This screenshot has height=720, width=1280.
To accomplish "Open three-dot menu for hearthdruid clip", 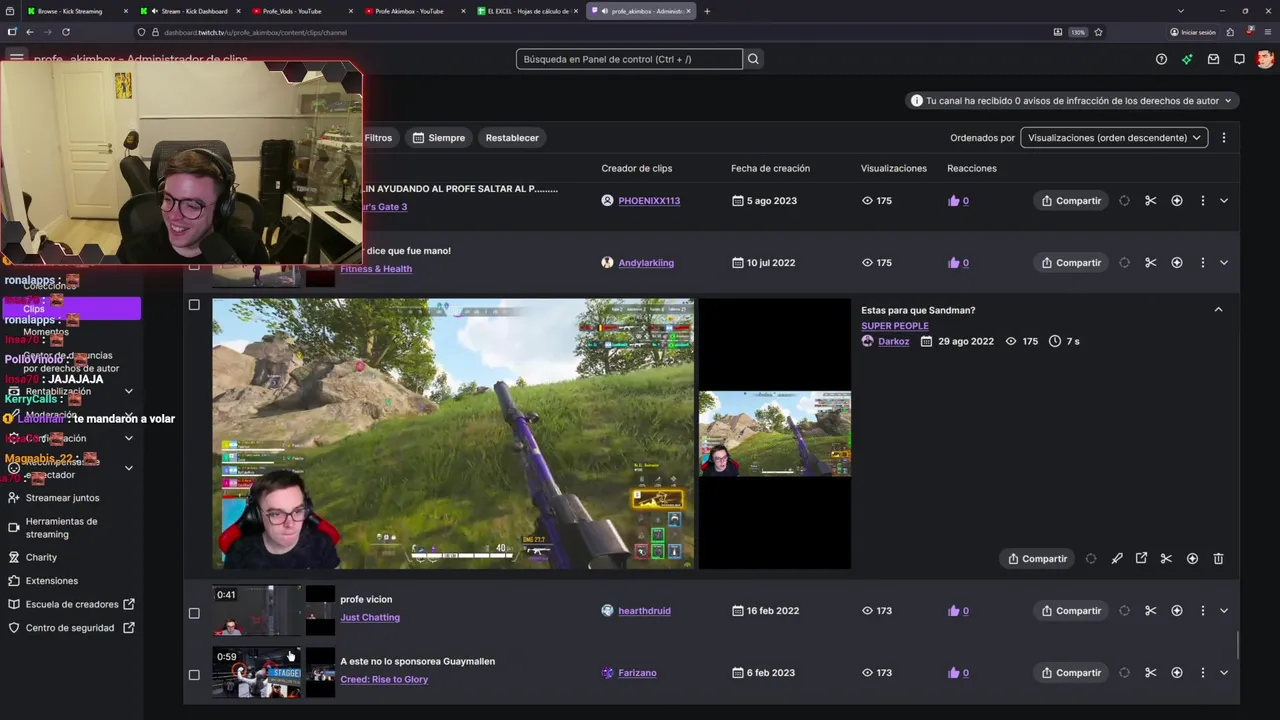I will coord(1202,611).
